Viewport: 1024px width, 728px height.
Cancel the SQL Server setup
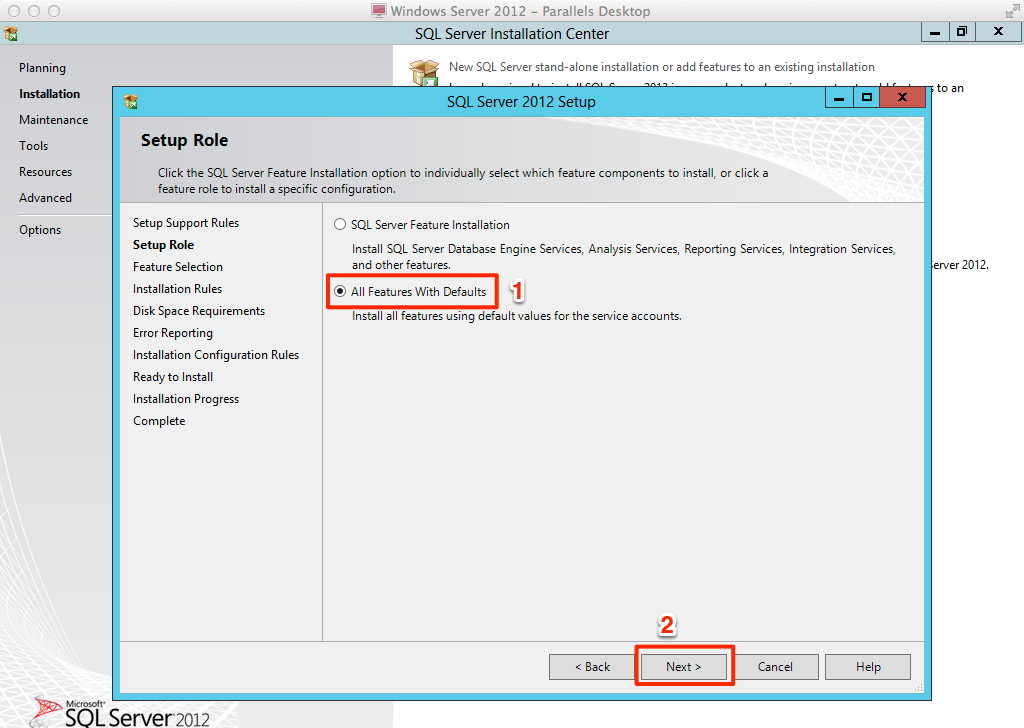pos(775,667)
